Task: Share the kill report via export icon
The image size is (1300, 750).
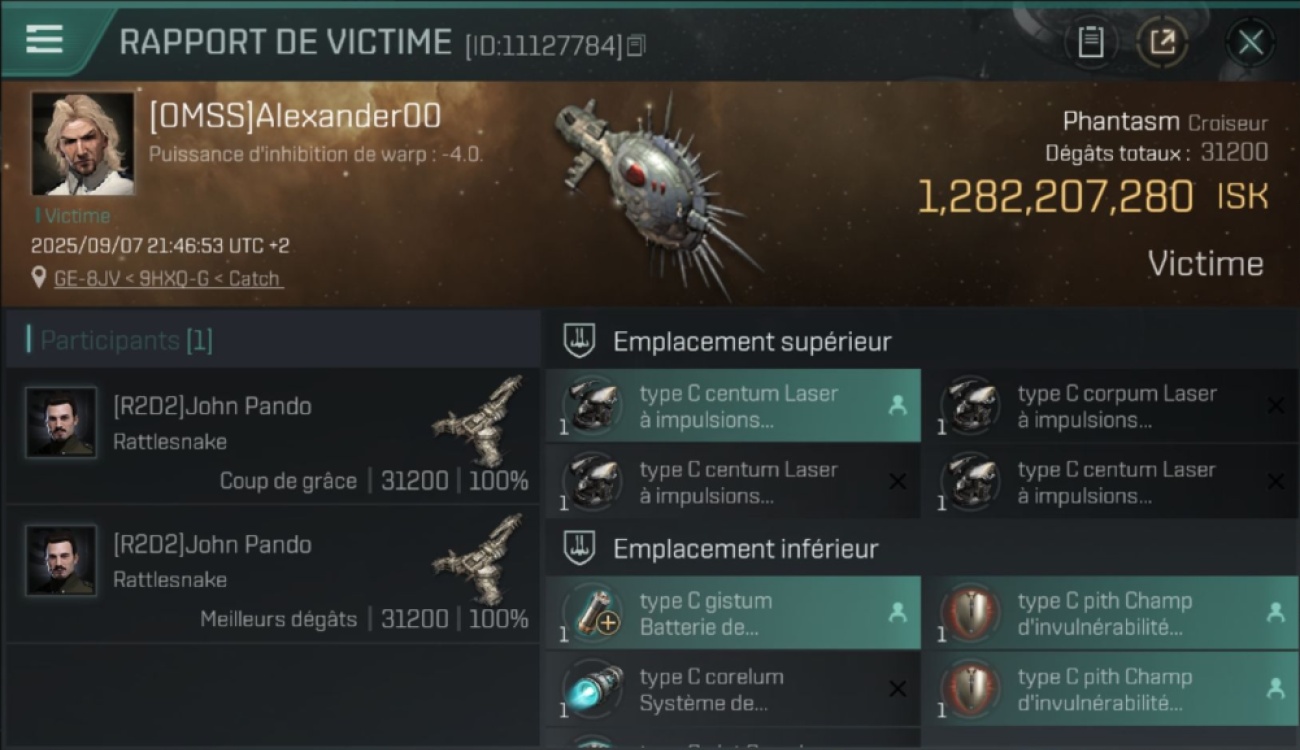Action: [x=1162, y=43]
